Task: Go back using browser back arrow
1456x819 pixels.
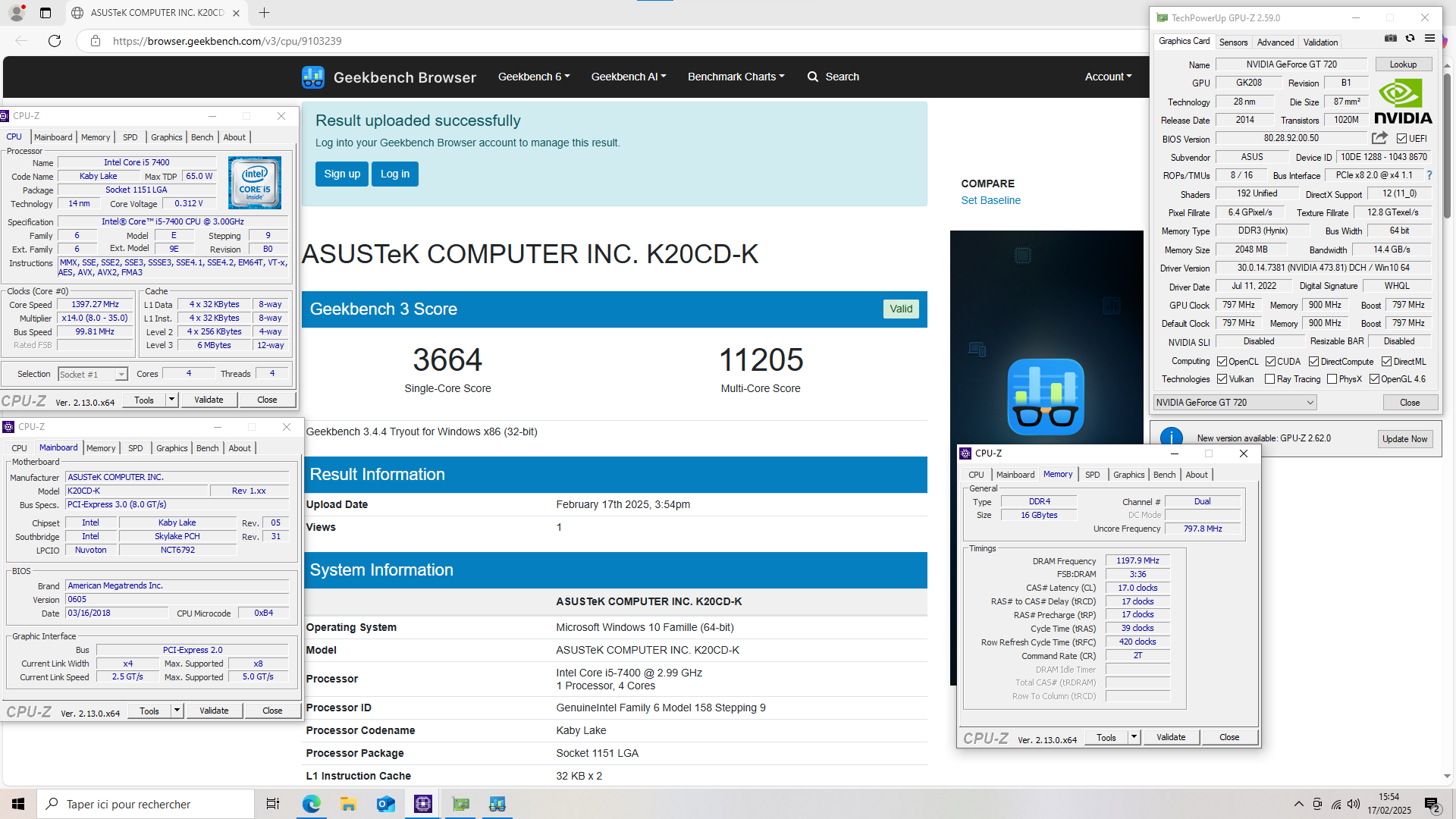Action: (21, 41)
